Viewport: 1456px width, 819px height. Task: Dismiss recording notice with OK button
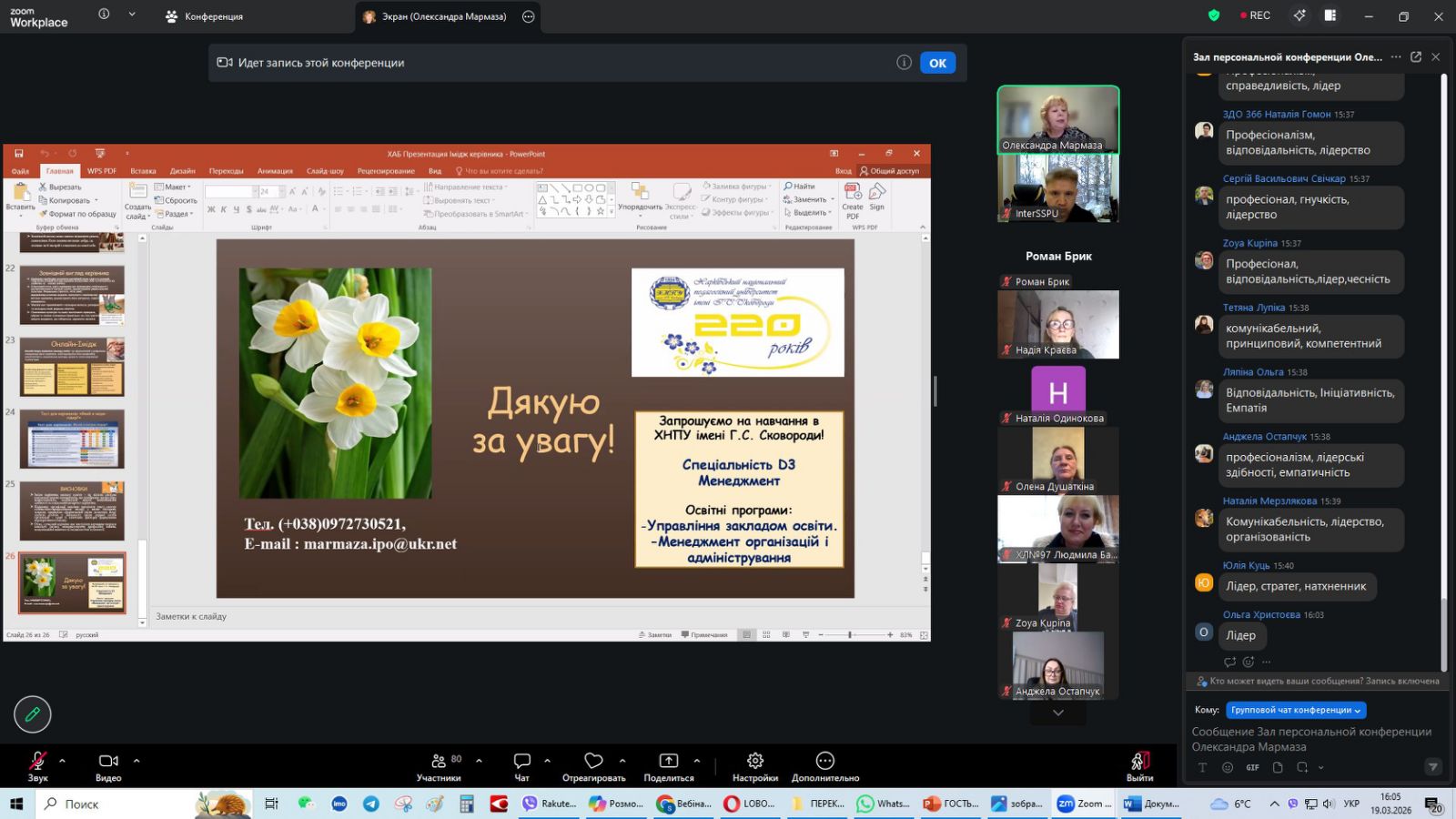tap(937, 63)
